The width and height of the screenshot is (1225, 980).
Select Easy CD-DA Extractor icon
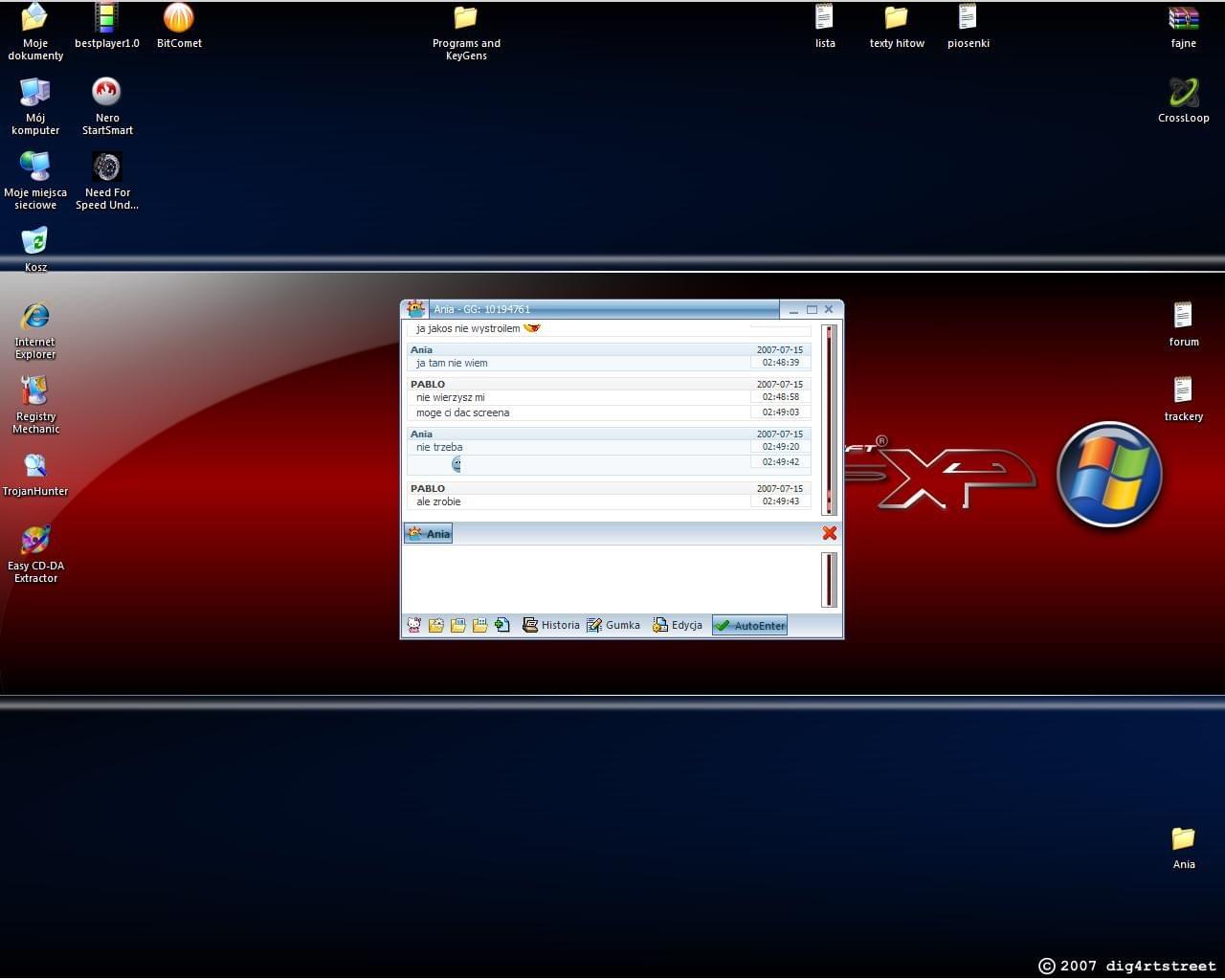(35, 554)
